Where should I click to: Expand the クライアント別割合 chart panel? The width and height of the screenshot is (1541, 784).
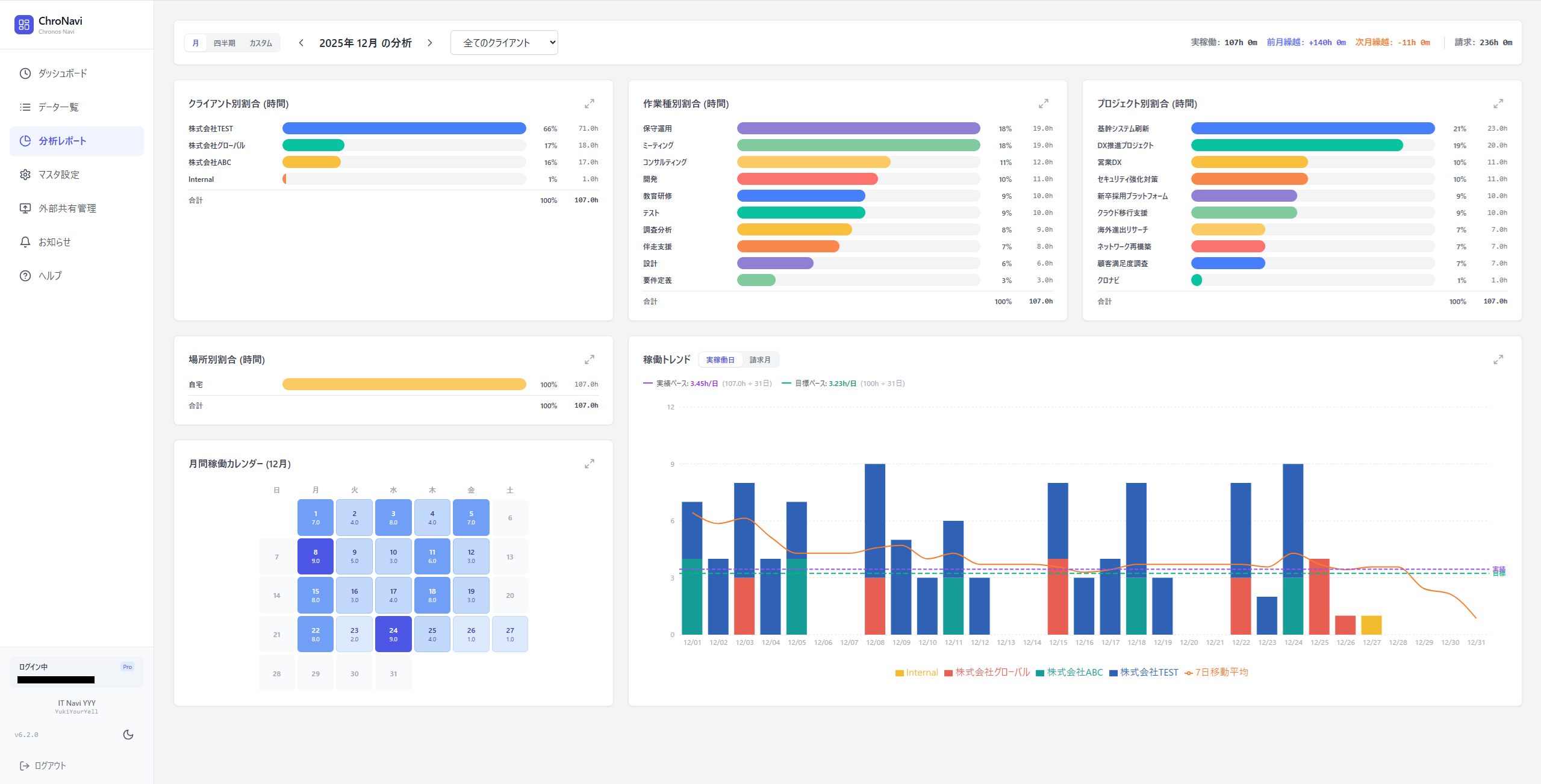(x=589, y=104)
